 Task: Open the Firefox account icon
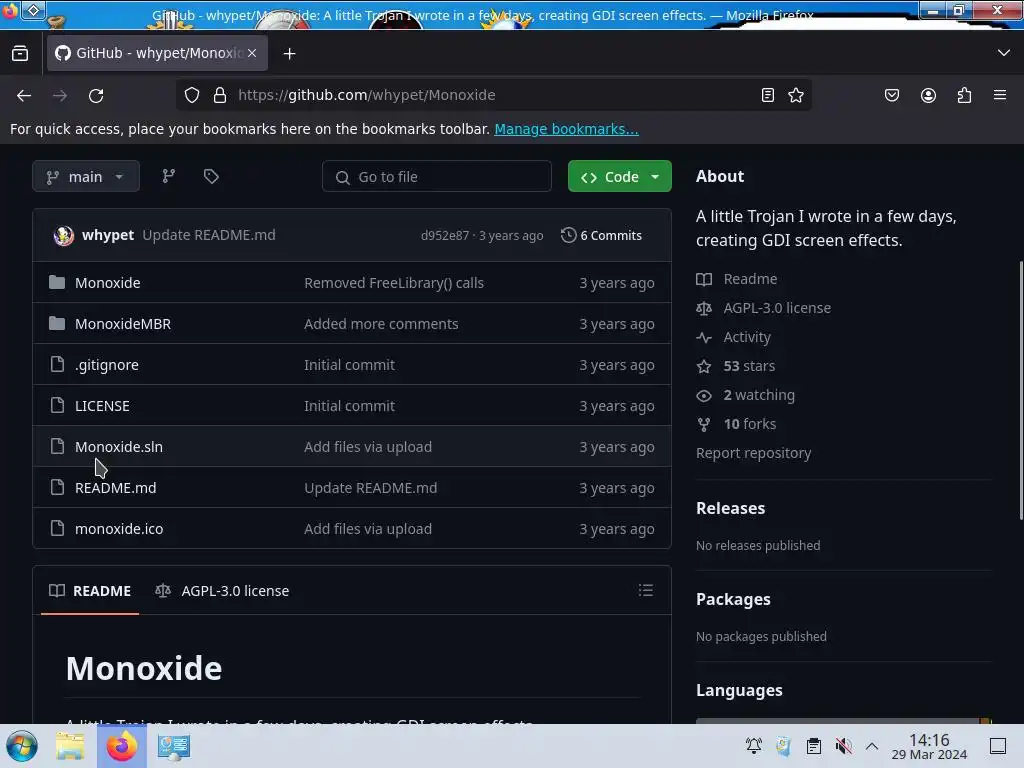point(928,95)
